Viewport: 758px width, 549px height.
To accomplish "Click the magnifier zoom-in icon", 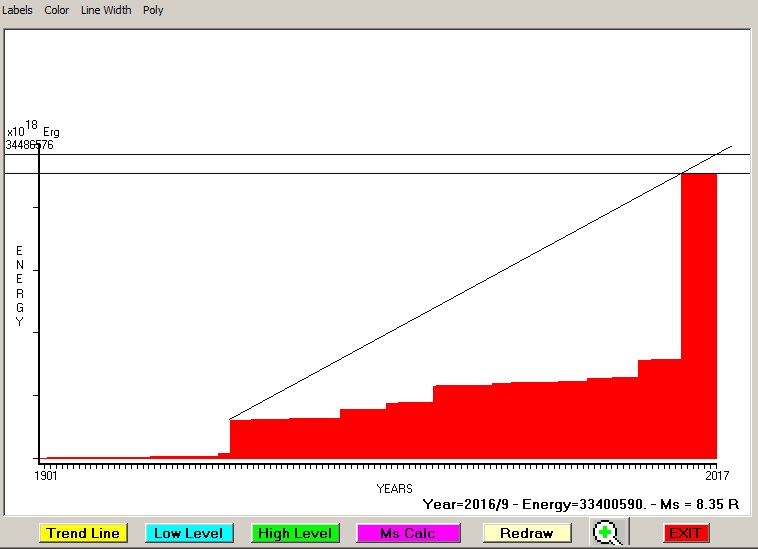I will [606, 532].
